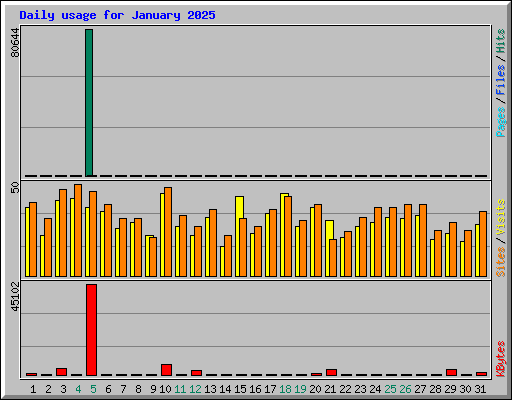
Task: Click the green day 18 label
Action: coord(285,389)
